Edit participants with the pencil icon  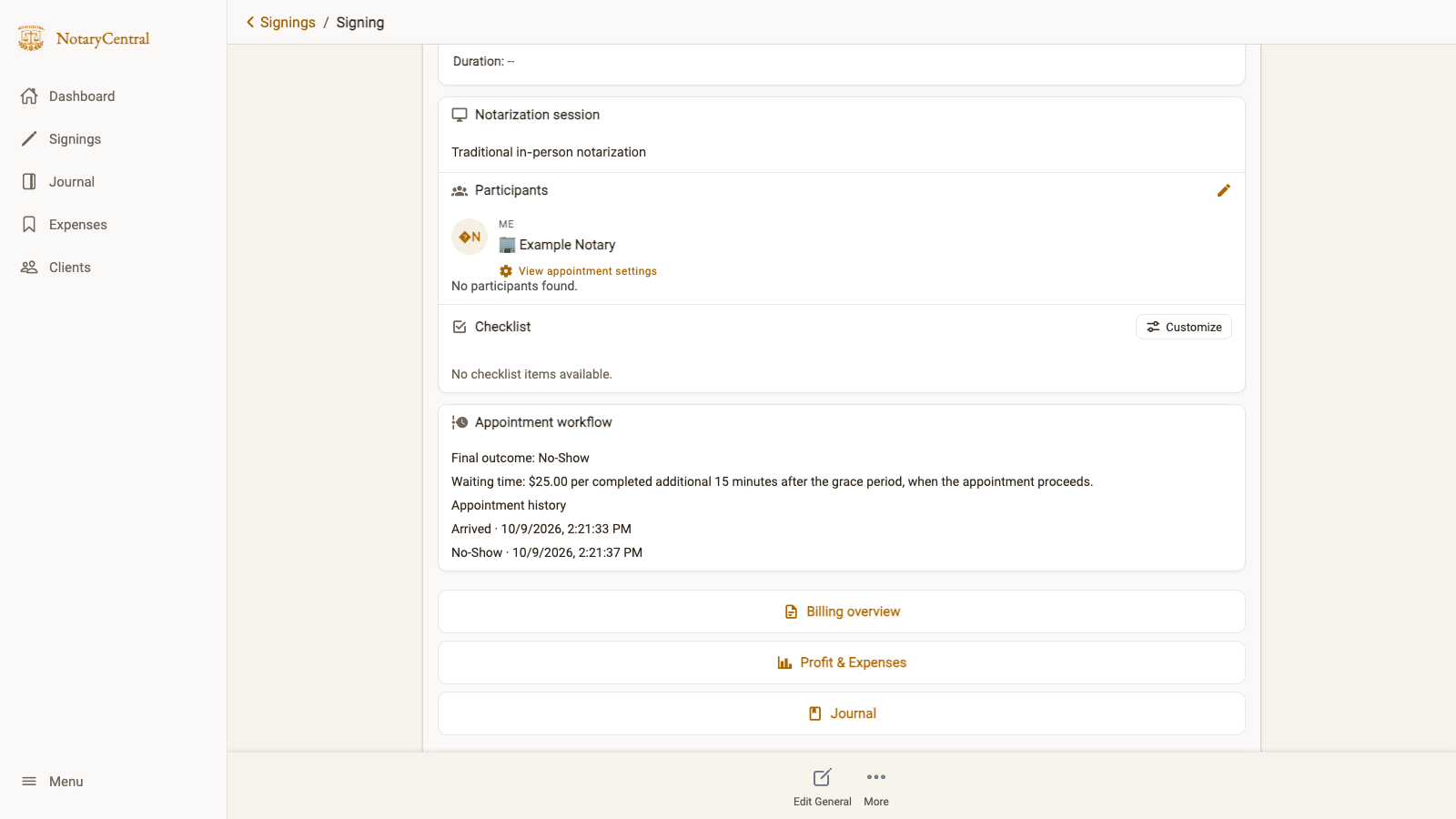[1223, 190]
